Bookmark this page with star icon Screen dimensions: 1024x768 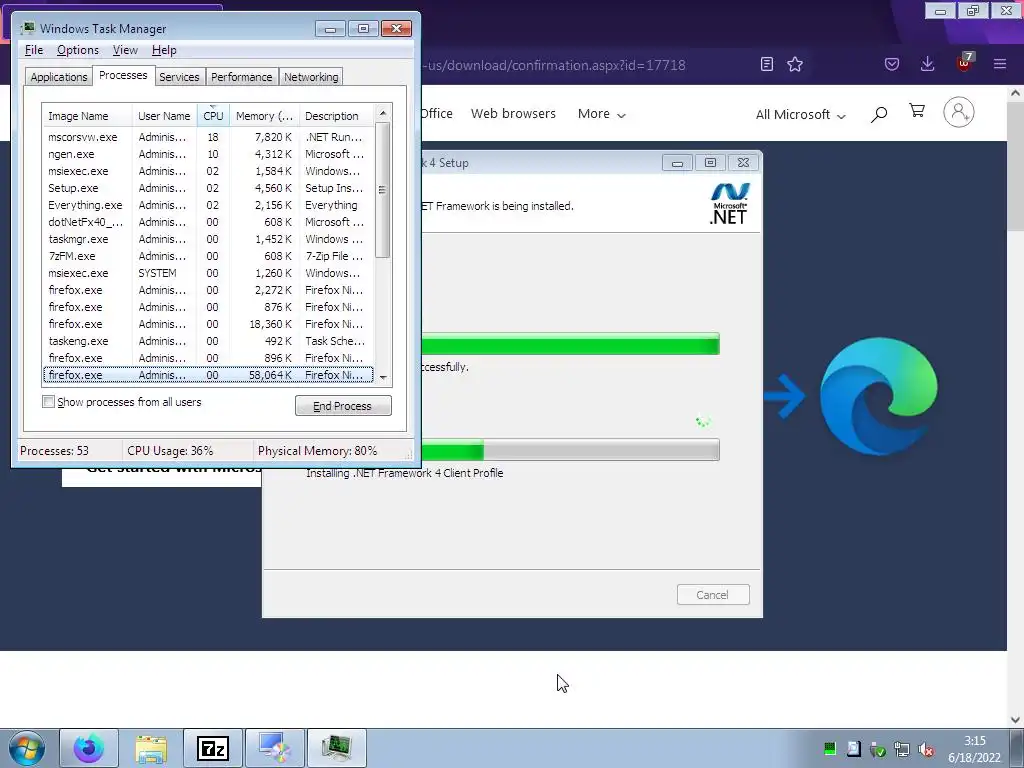tap(795, 64)
